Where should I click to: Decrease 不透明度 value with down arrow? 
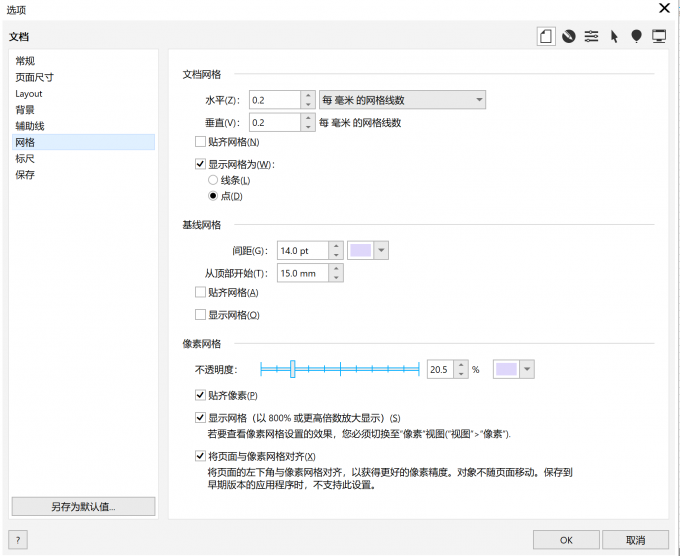coord(461,374)
